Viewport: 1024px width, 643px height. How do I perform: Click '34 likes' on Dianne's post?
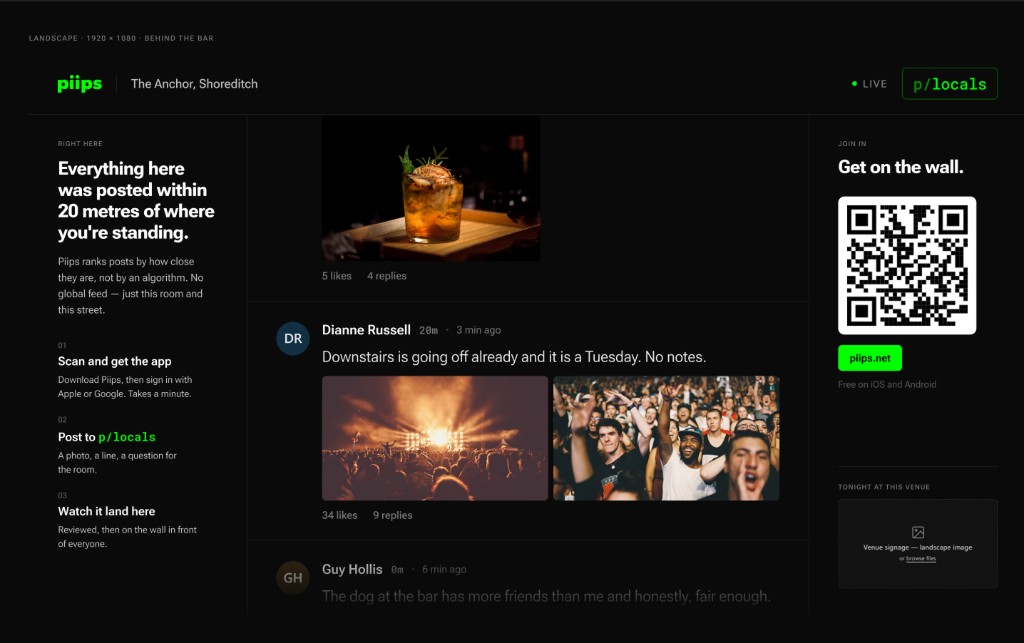pos(340,515)
